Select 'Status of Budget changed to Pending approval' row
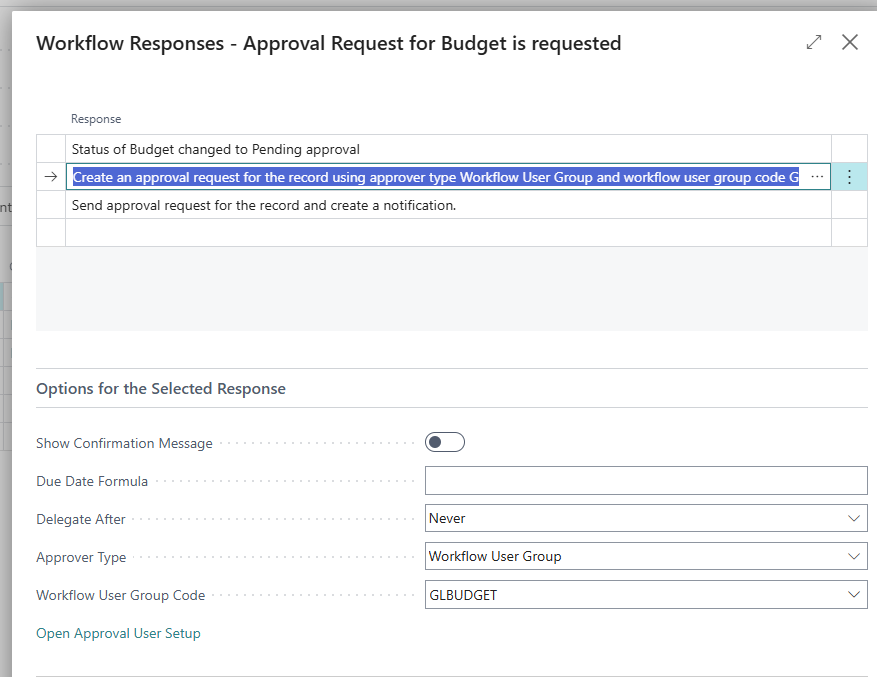The height and width of the screenshot is (677, 877). (216, 149)
